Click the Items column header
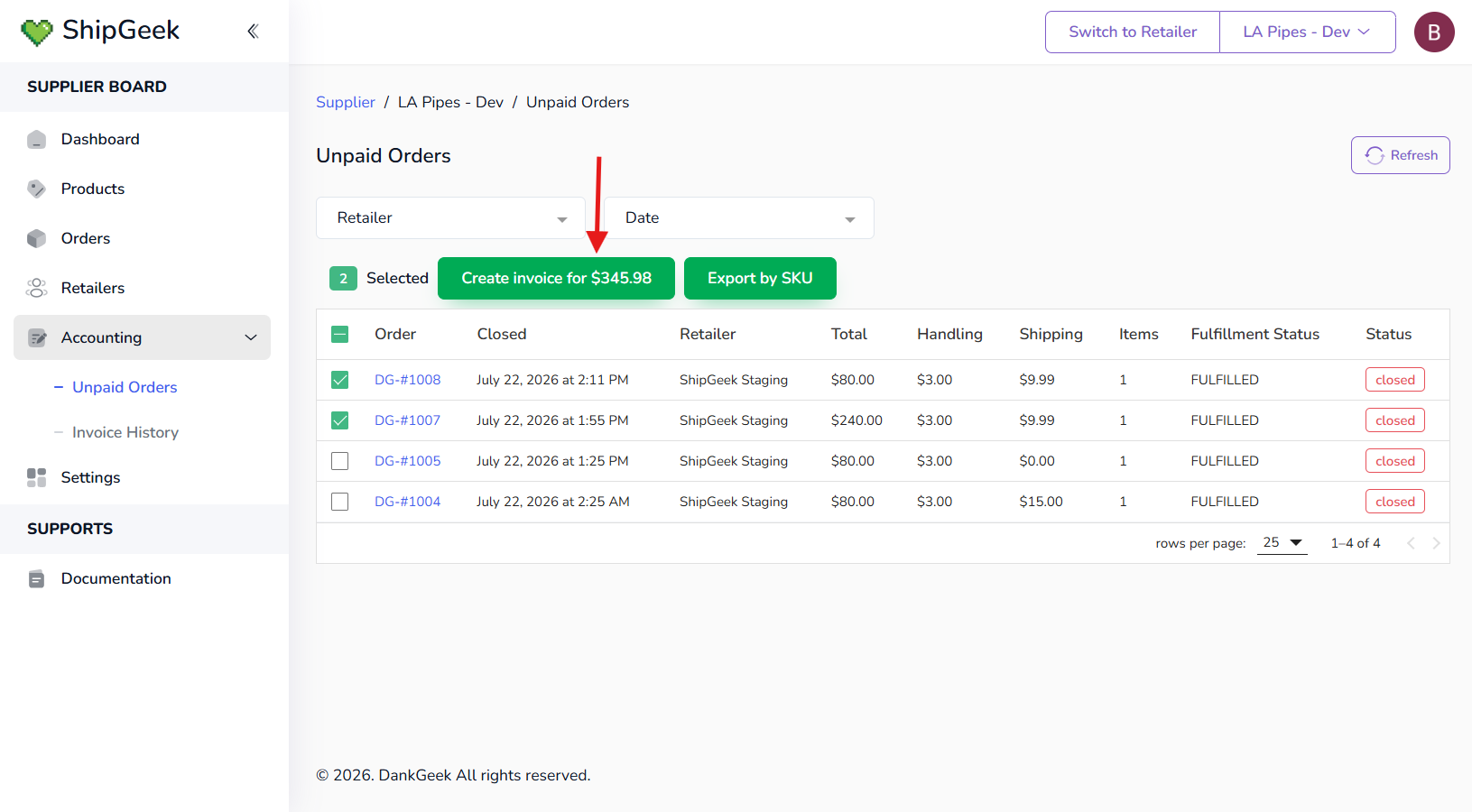This screenshot has height=812, width=1472. (x=1139, y=334)
